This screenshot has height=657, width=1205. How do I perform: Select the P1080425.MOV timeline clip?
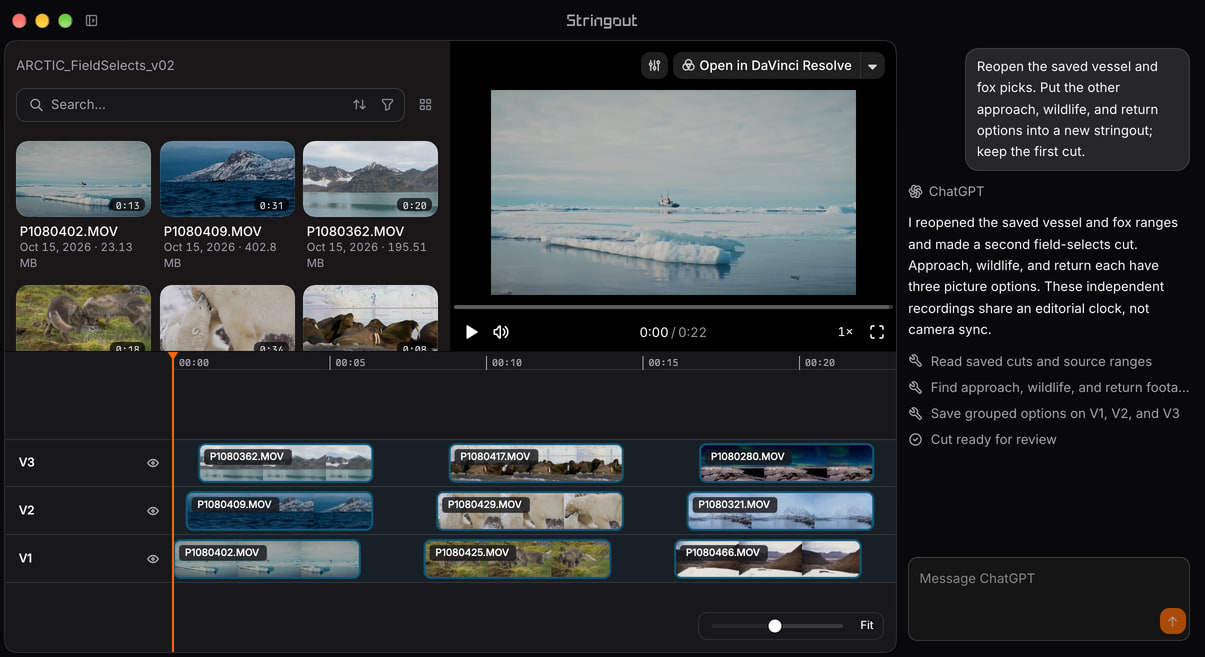[517, 559]
